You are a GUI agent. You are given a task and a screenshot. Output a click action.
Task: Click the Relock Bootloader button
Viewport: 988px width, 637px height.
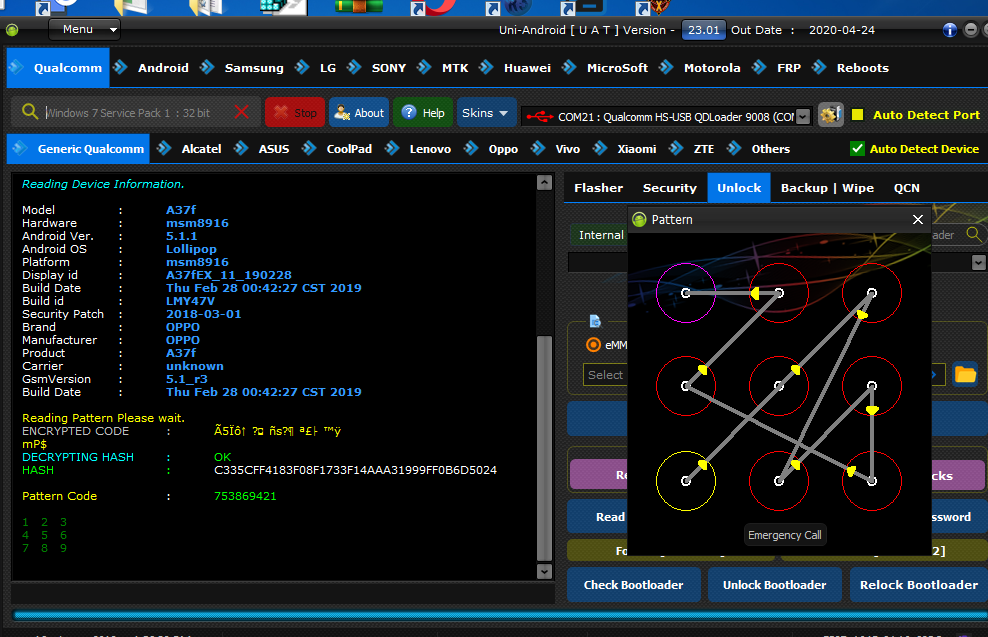point(919,585)
